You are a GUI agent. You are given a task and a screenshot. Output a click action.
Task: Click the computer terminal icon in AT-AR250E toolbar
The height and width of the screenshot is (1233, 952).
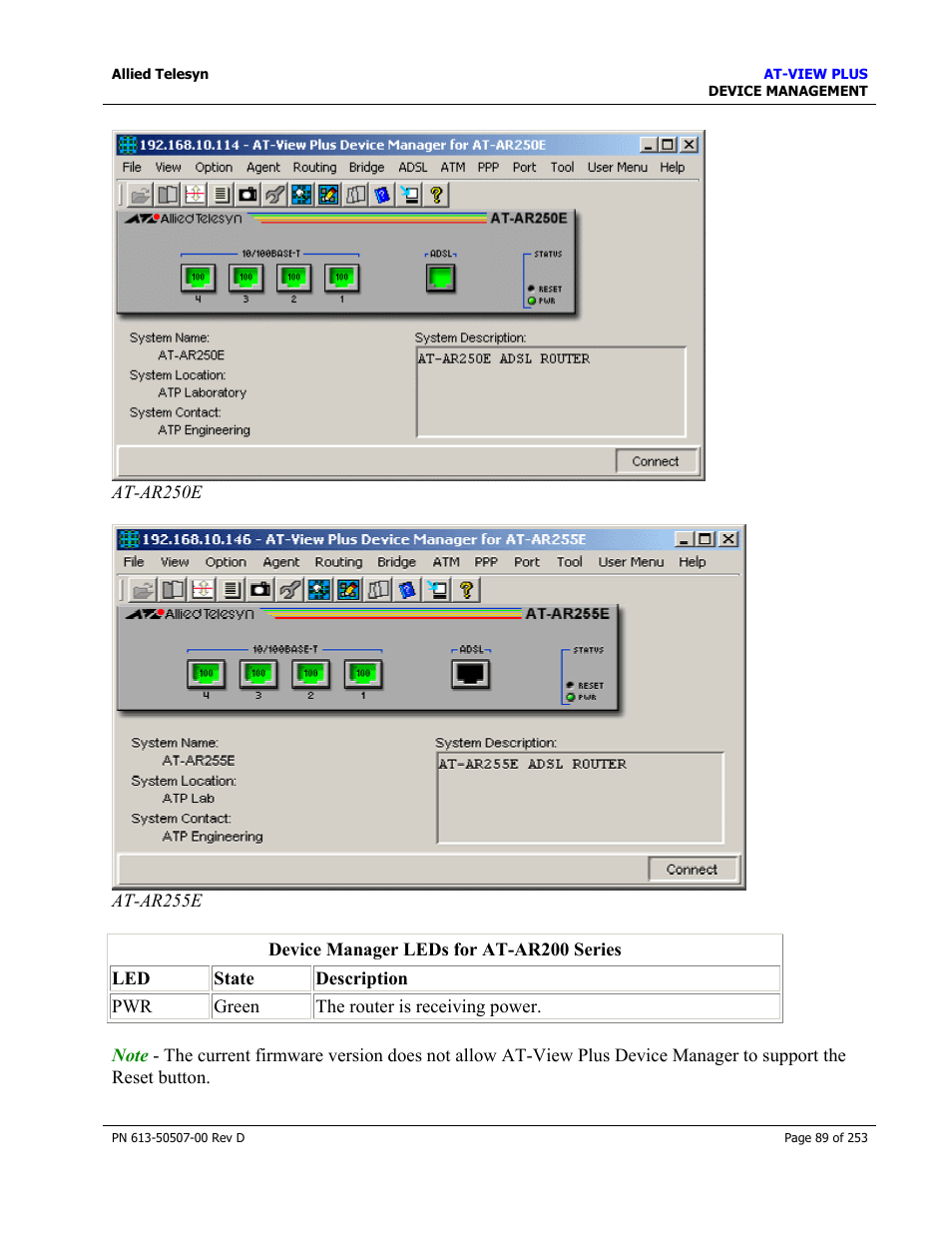409,195
